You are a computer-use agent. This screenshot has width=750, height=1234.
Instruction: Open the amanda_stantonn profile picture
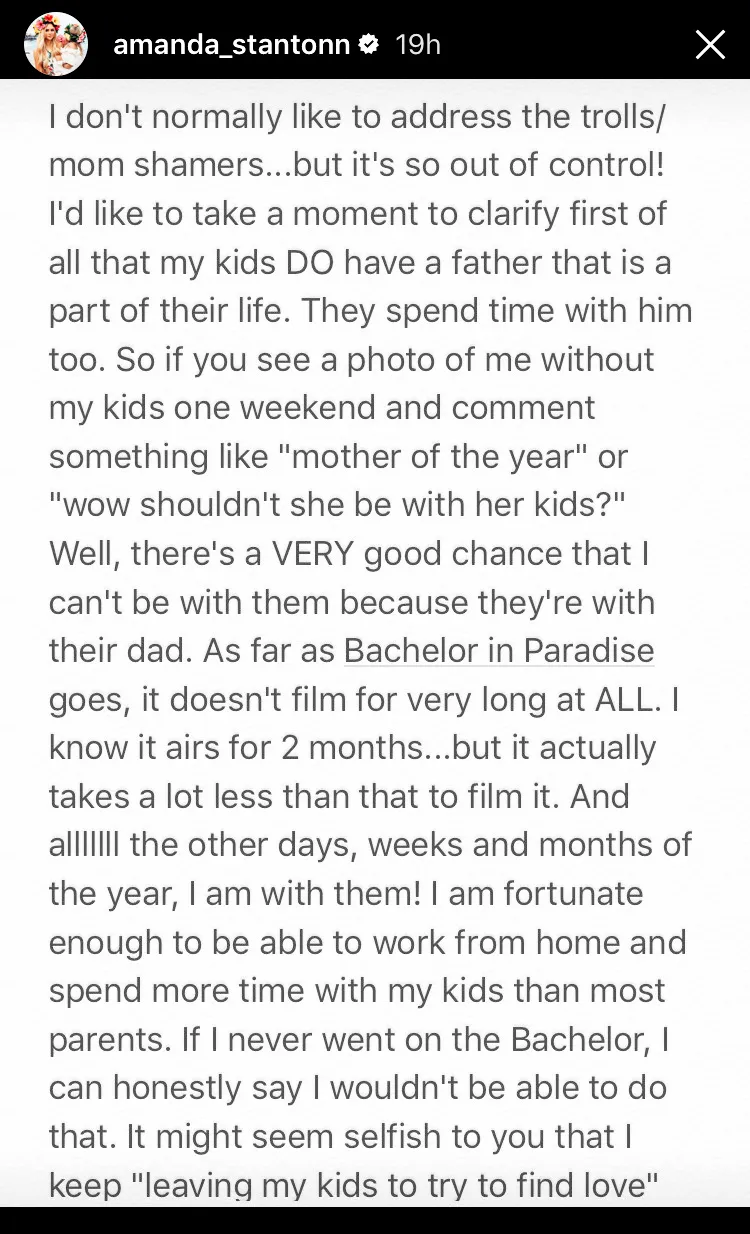[x=56, y=44]
